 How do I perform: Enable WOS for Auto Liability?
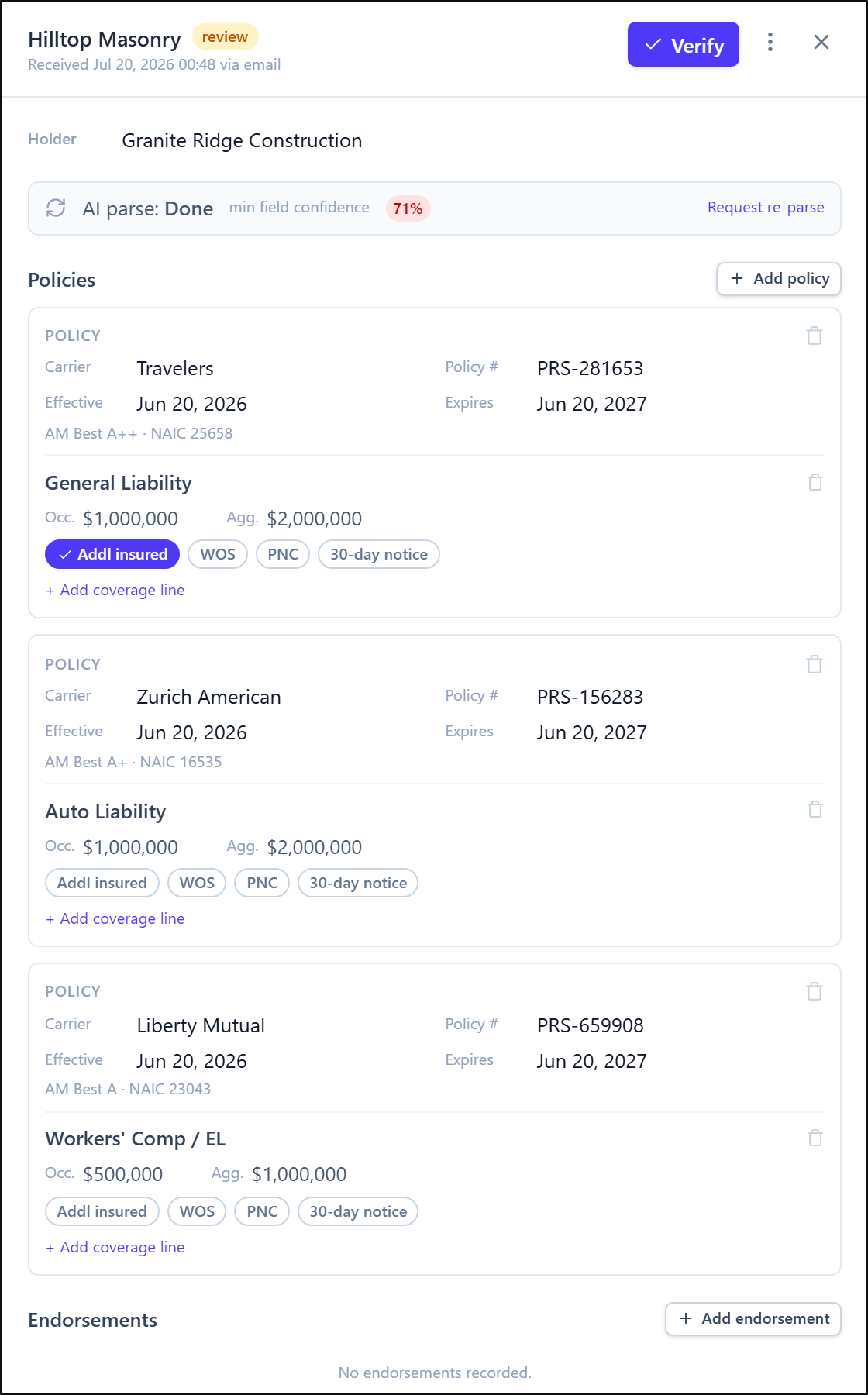point(197,883)
